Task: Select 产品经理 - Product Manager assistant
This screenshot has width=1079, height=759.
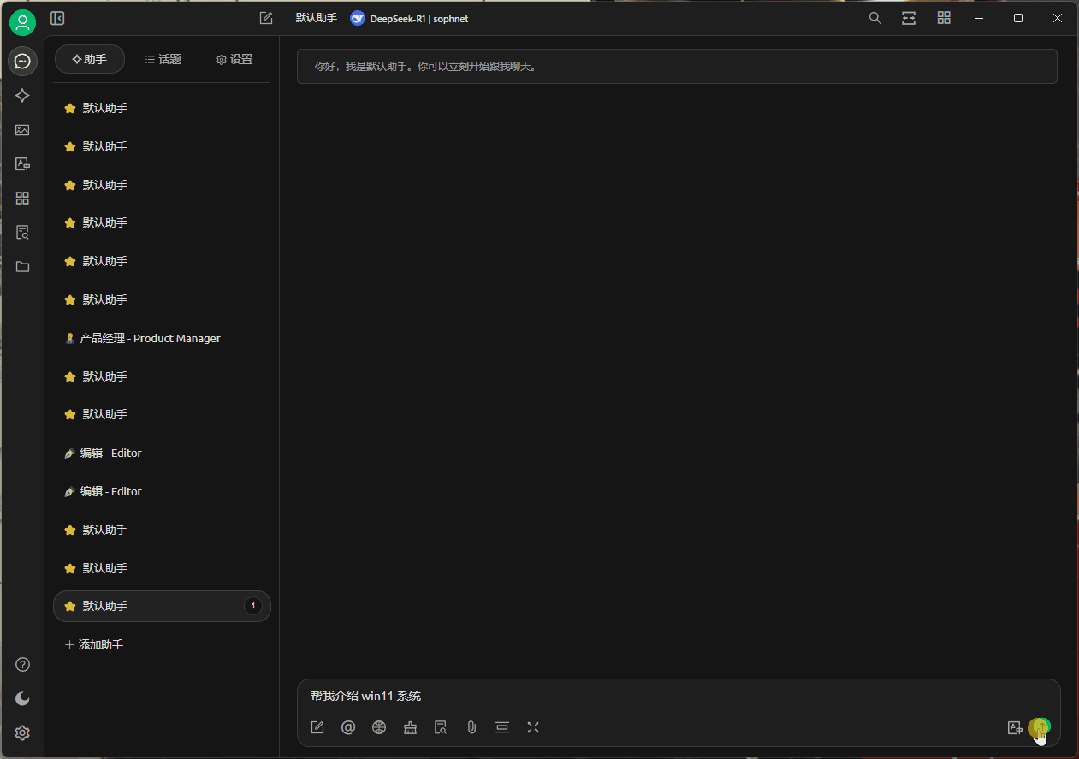Action: tap(150, 338)
